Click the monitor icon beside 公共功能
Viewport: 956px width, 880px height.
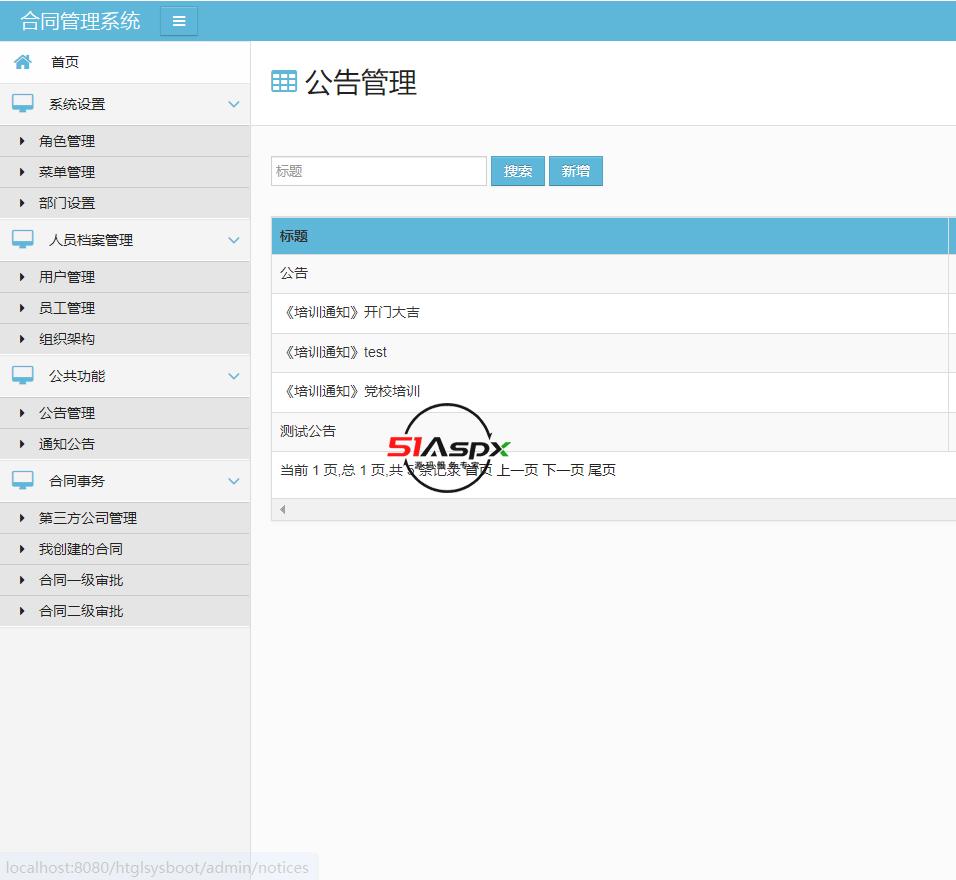(23, 376)
